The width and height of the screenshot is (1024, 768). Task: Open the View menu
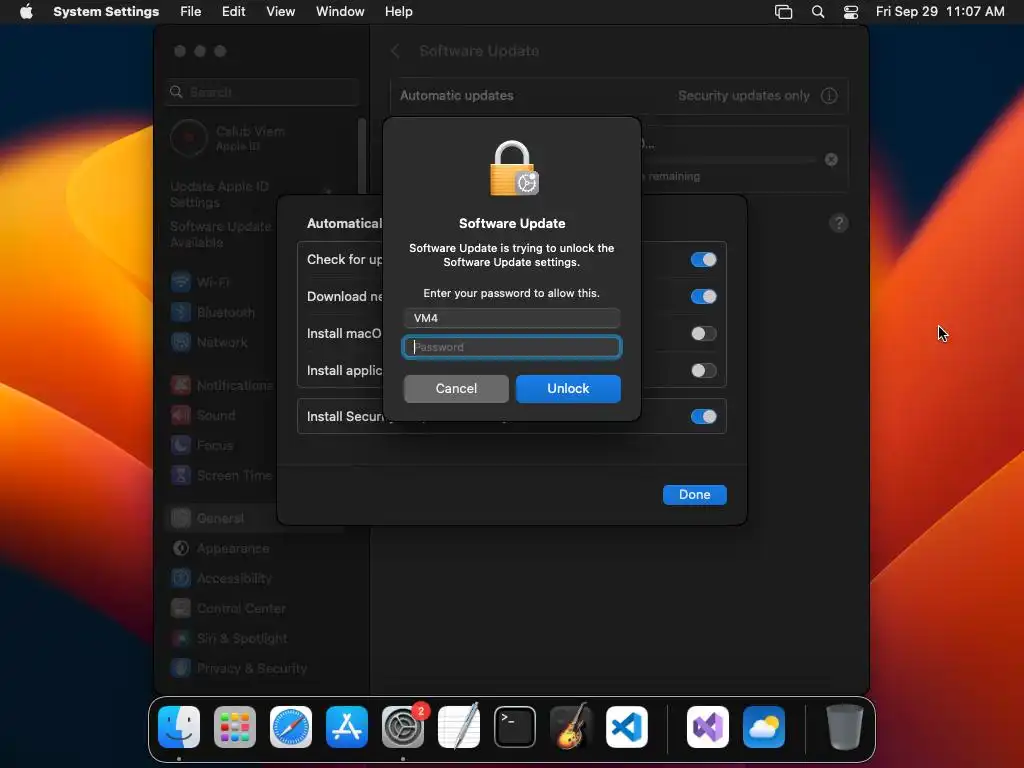280,12
